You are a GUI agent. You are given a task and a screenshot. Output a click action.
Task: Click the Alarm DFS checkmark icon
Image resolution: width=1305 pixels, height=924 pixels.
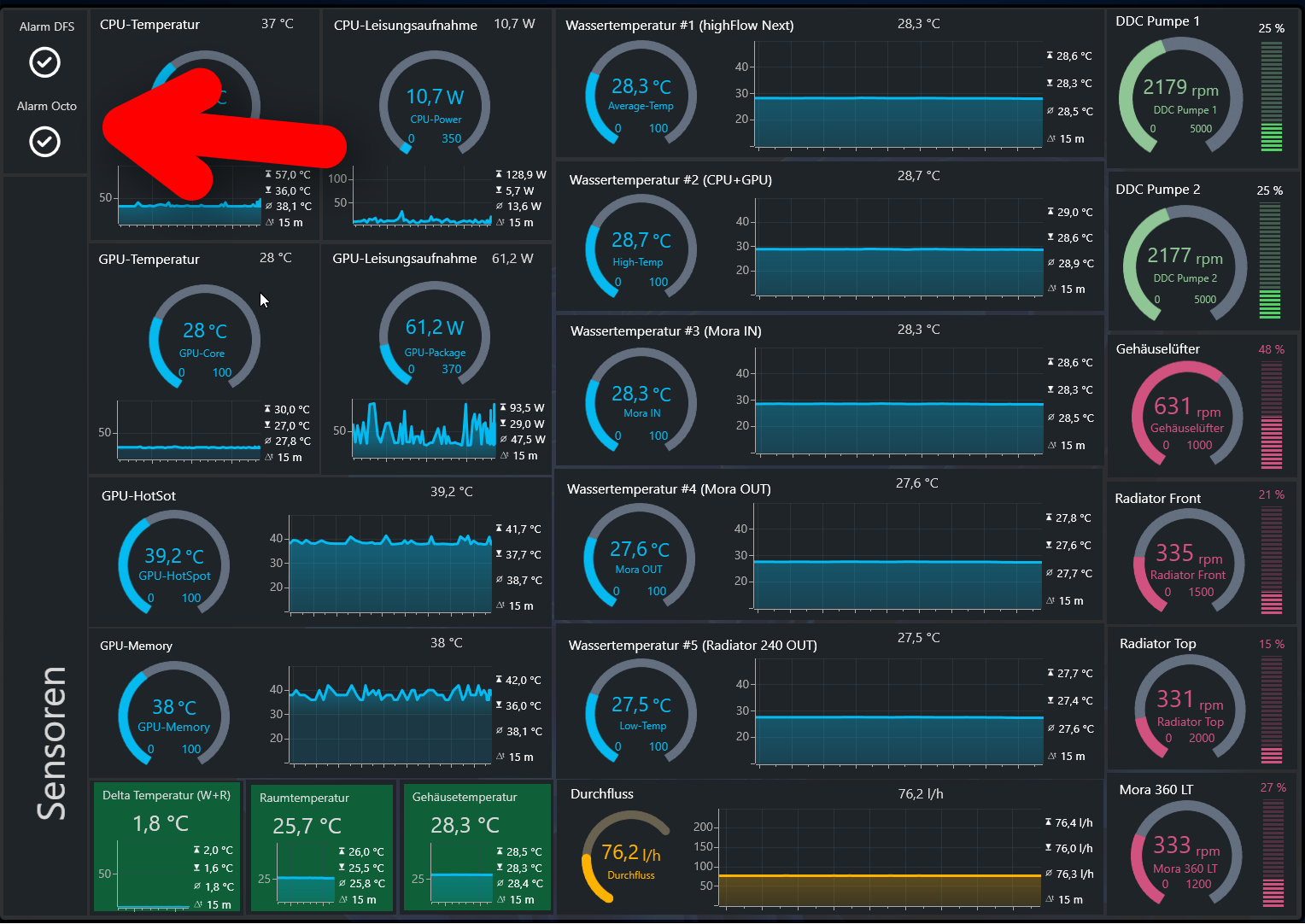45,61
